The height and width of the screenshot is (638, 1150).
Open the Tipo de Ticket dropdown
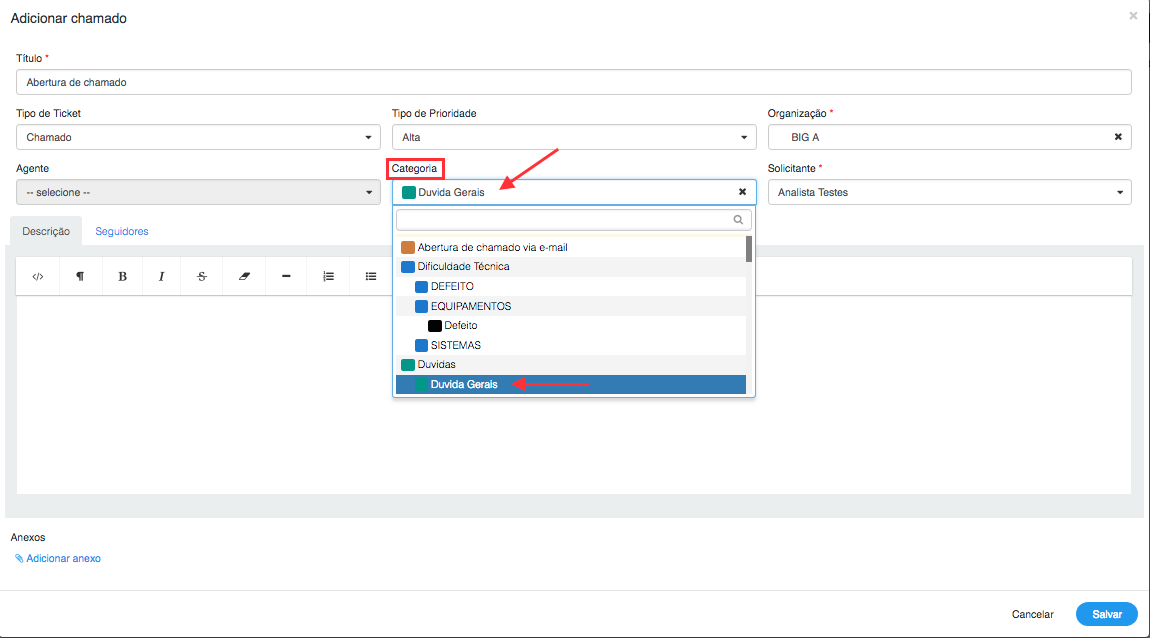point(198,137)
